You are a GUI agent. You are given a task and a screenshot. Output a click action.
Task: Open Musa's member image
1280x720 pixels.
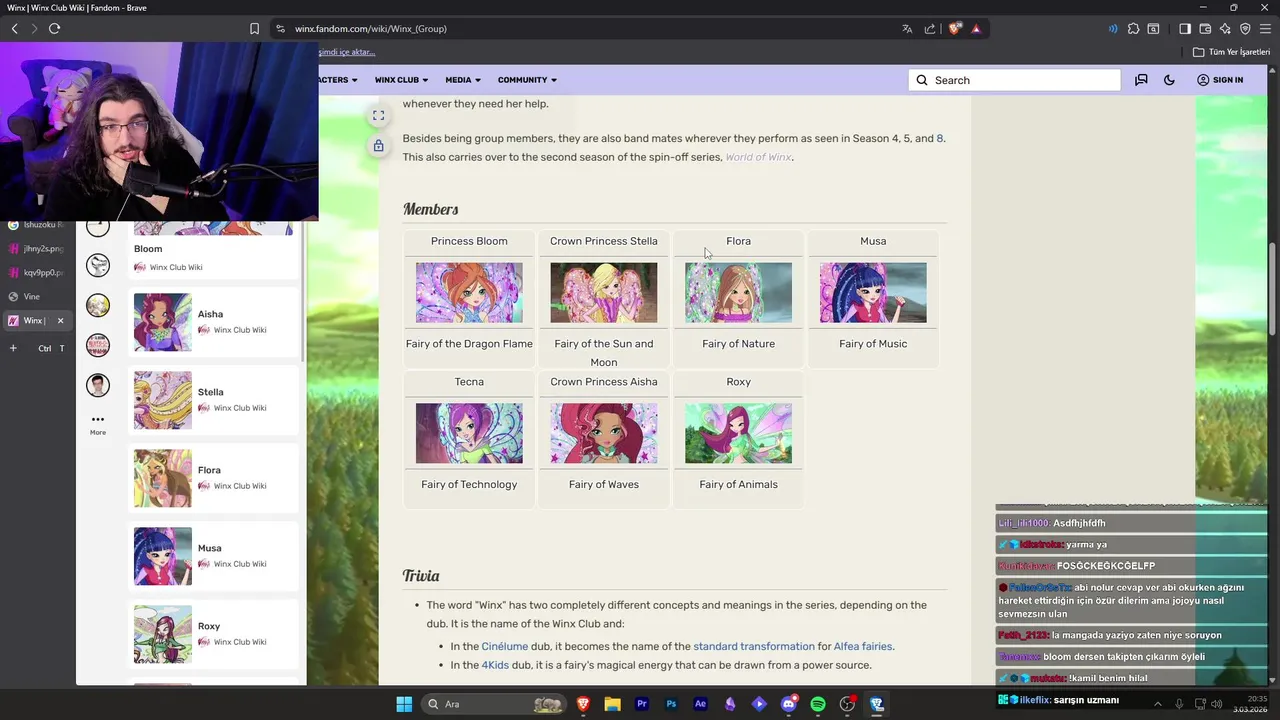point(873,293)
